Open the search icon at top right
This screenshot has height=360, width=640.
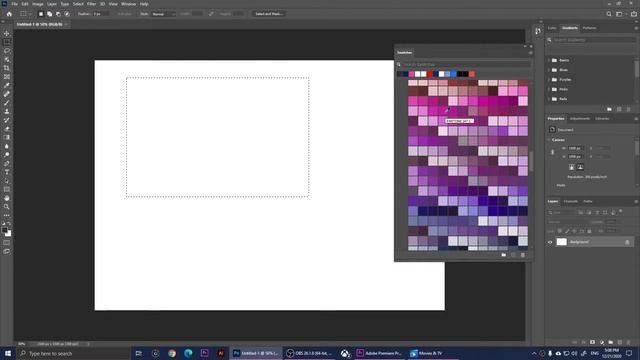pos(609,14)
